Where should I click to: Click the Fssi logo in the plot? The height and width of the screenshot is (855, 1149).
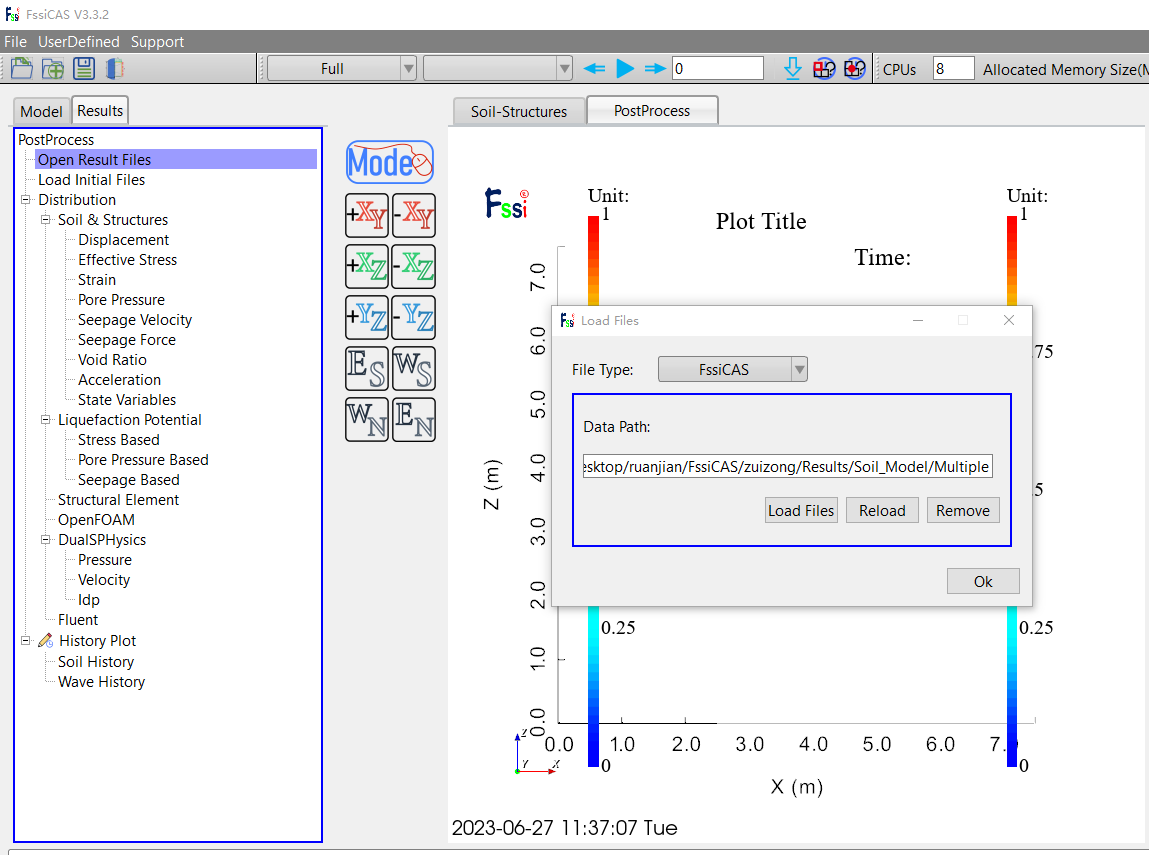506,204
